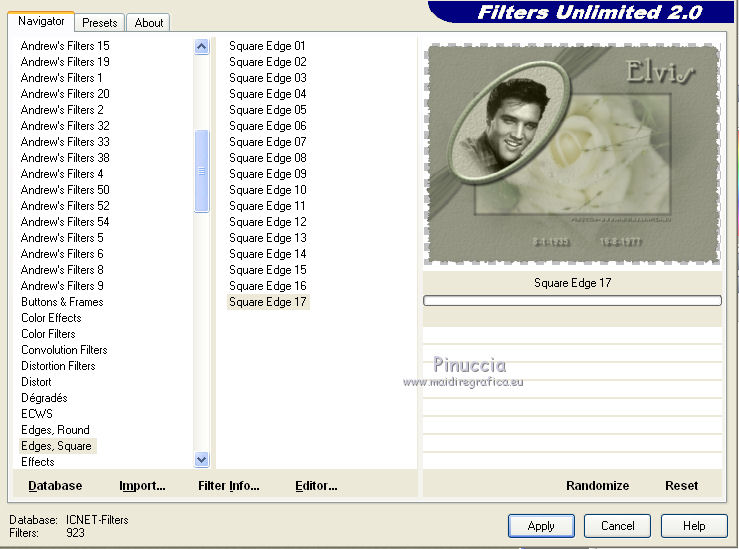Select Andrew's Filters 1 category
The height and width of the screenshot is (549, 739).
point(61,78)
